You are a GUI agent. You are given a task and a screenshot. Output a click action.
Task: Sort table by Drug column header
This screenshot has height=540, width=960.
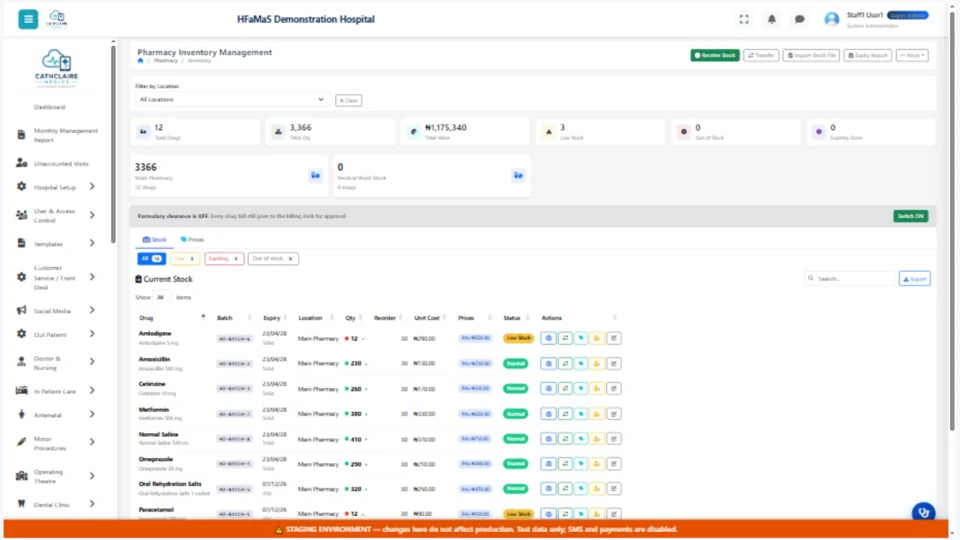click(171, 318)
